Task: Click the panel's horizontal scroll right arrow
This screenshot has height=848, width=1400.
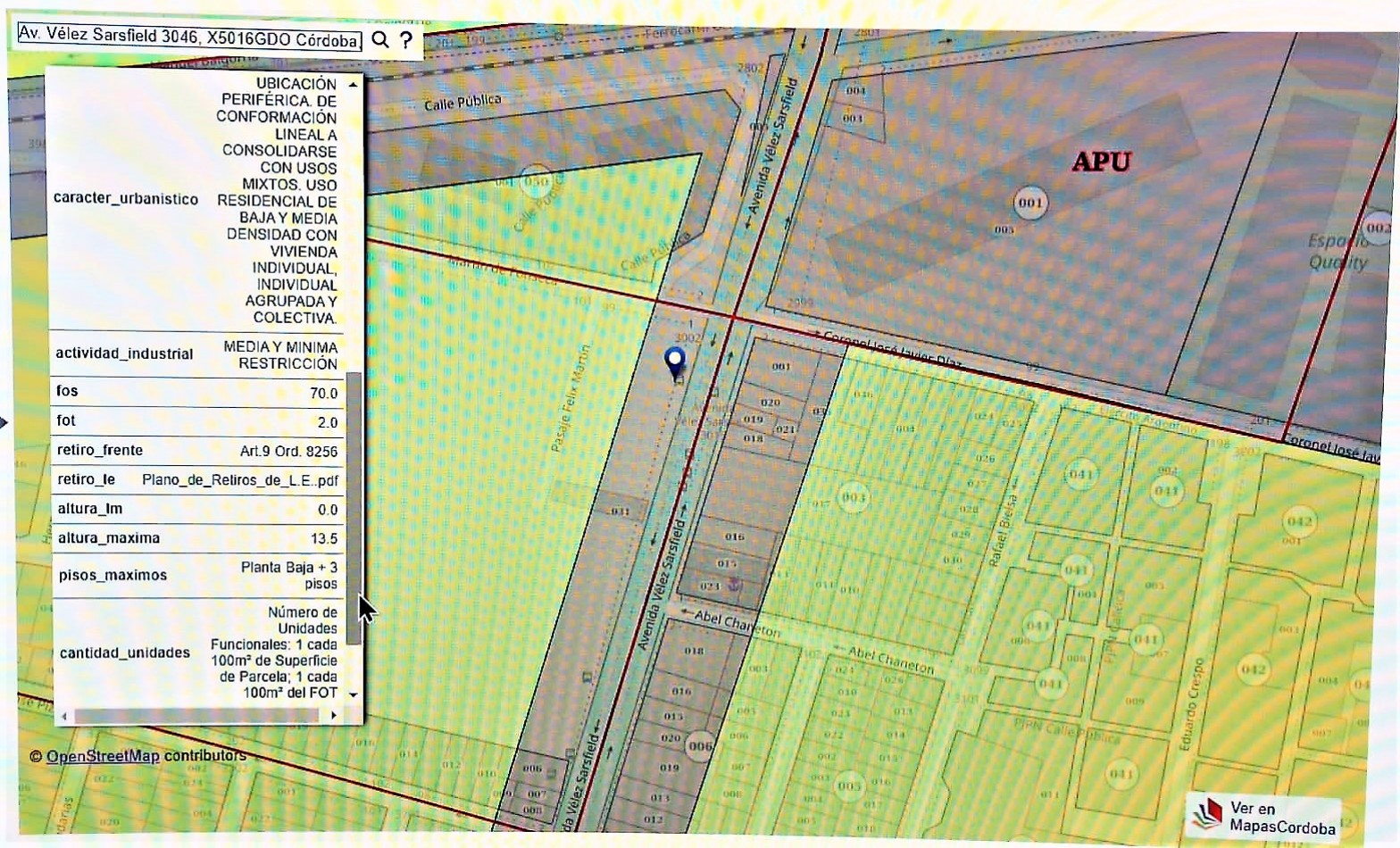Action: pos(334,715)
